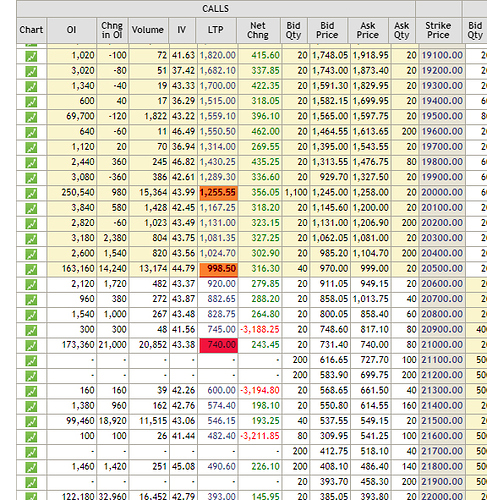The image size is (487, 500).
Task: Click the LTP column header
Action: coord(216,30)
